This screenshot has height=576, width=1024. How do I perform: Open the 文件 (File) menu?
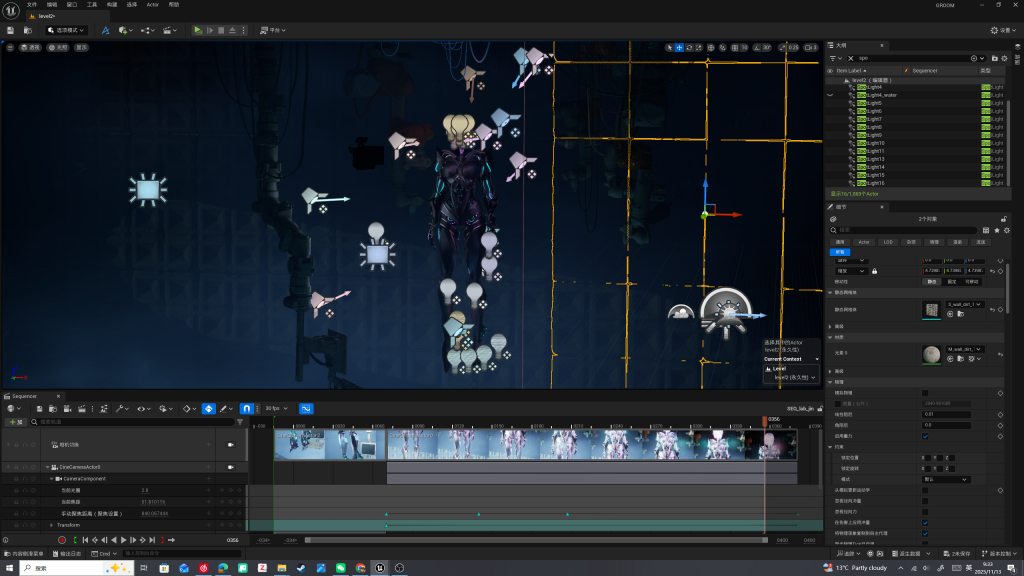[x=32, y=4]
